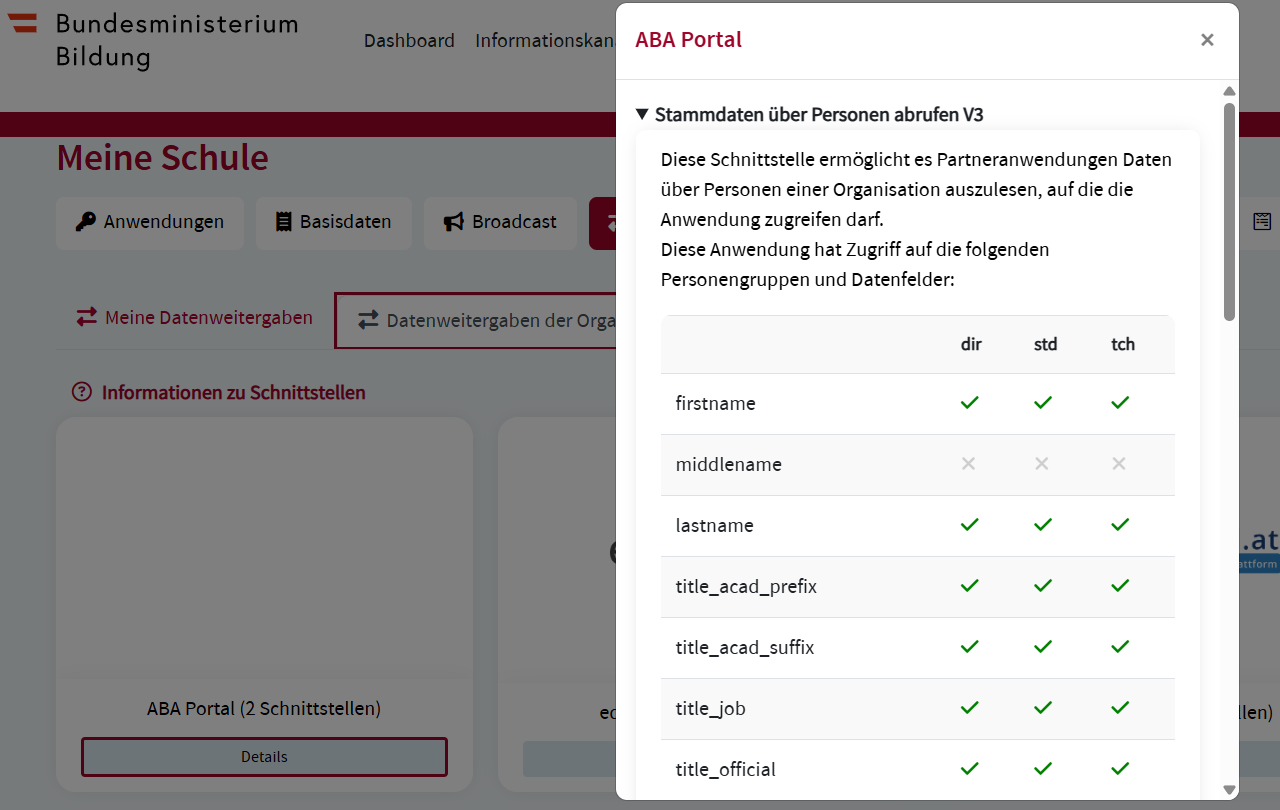Viewport: 1280px width, 810px height.
Task: Click the scrollbar down arrow in dialog
Action: [x=1229, y=789]
